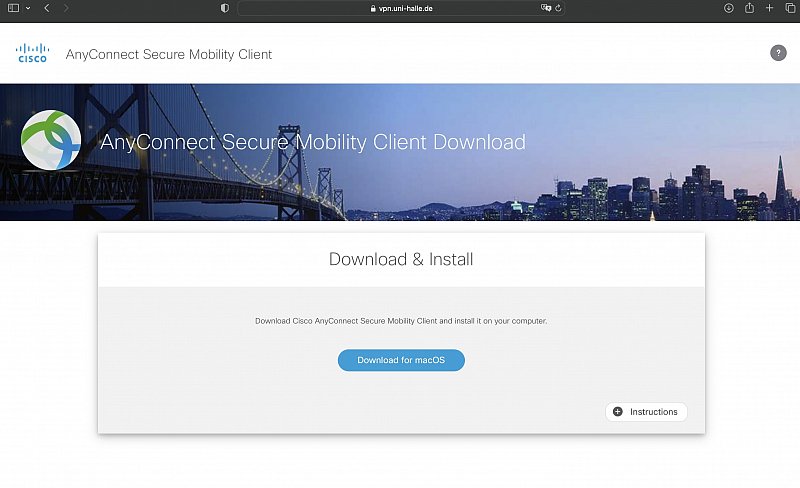Viewport: 800px width, 488px height.
Task: Show tab overview icon
Action: (790, 8)
